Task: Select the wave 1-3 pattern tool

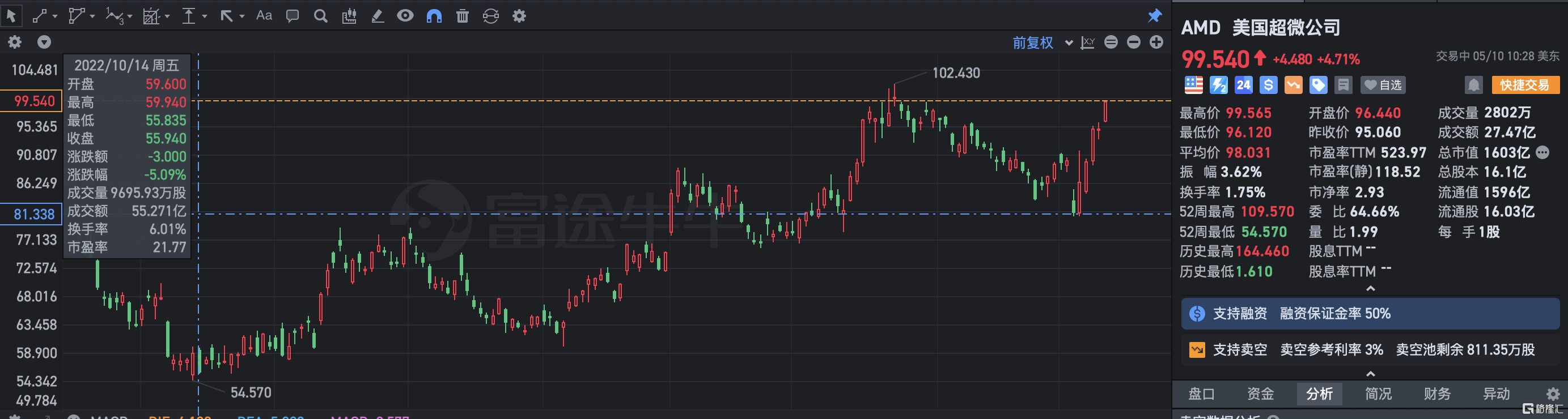Action: click(x=115, y=16)
